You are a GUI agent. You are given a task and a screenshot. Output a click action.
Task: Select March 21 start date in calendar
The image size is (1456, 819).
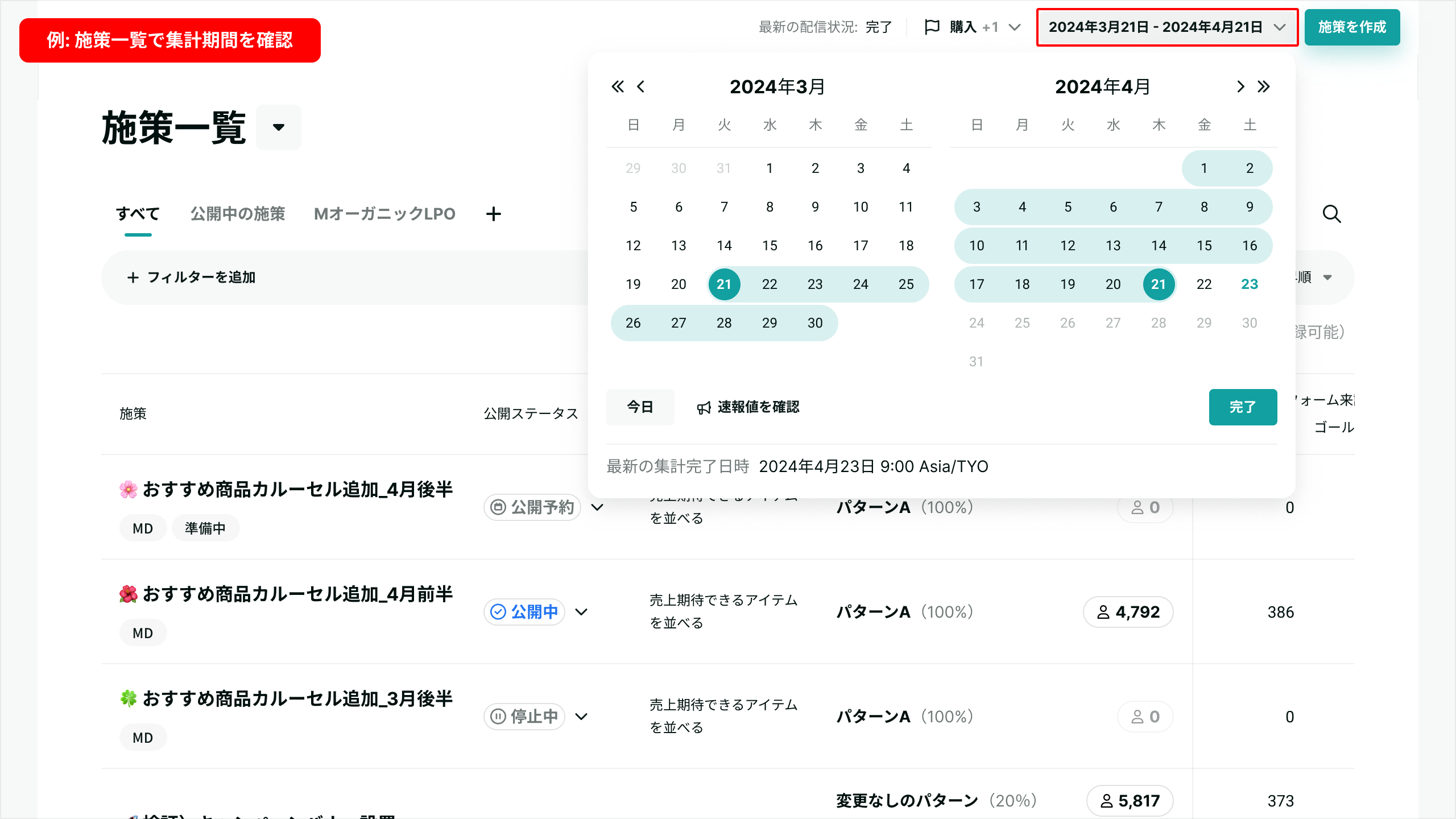(724, 284)
